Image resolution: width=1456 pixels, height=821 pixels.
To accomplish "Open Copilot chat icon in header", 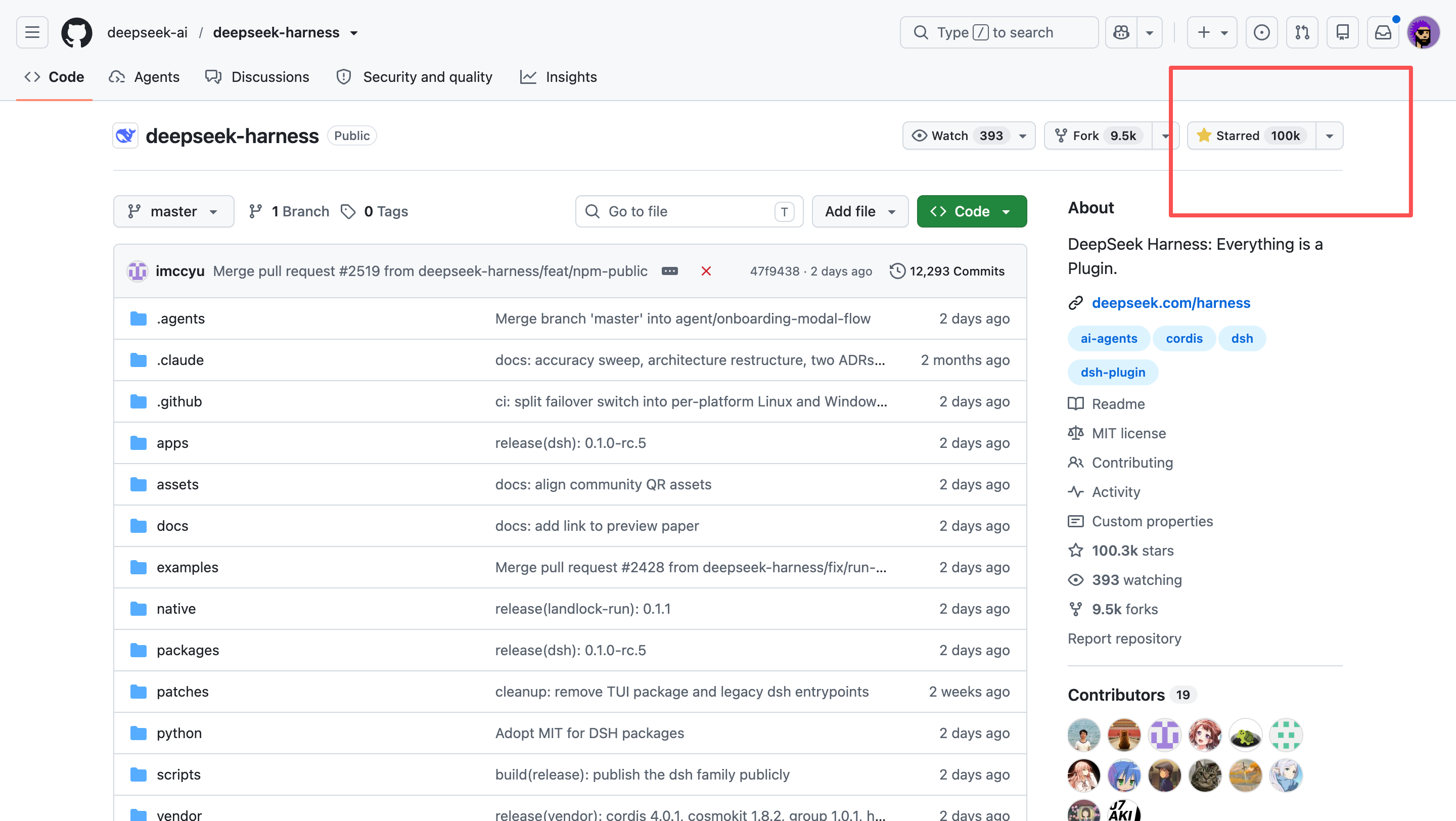I will click(1121, 32).
